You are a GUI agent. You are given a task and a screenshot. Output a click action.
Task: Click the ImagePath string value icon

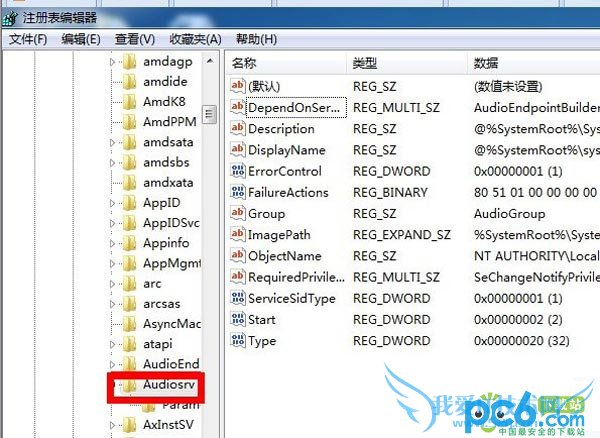point(238,234)
